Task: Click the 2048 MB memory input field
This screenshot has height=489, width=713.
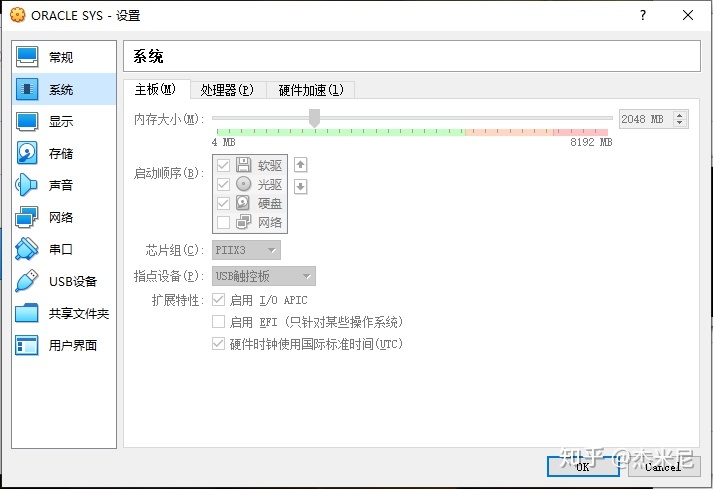Action: (x=646, y=119)
